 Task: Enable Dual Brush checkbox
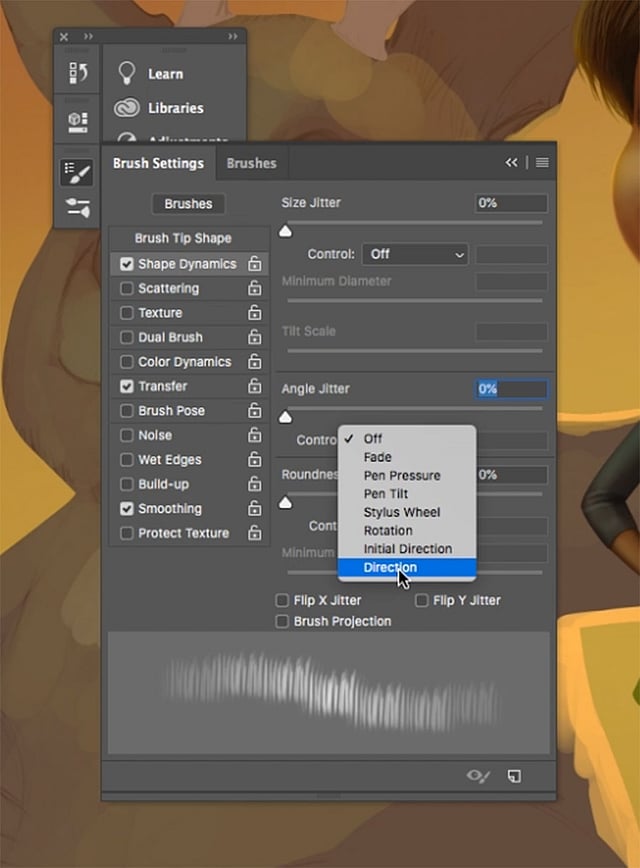127,337
